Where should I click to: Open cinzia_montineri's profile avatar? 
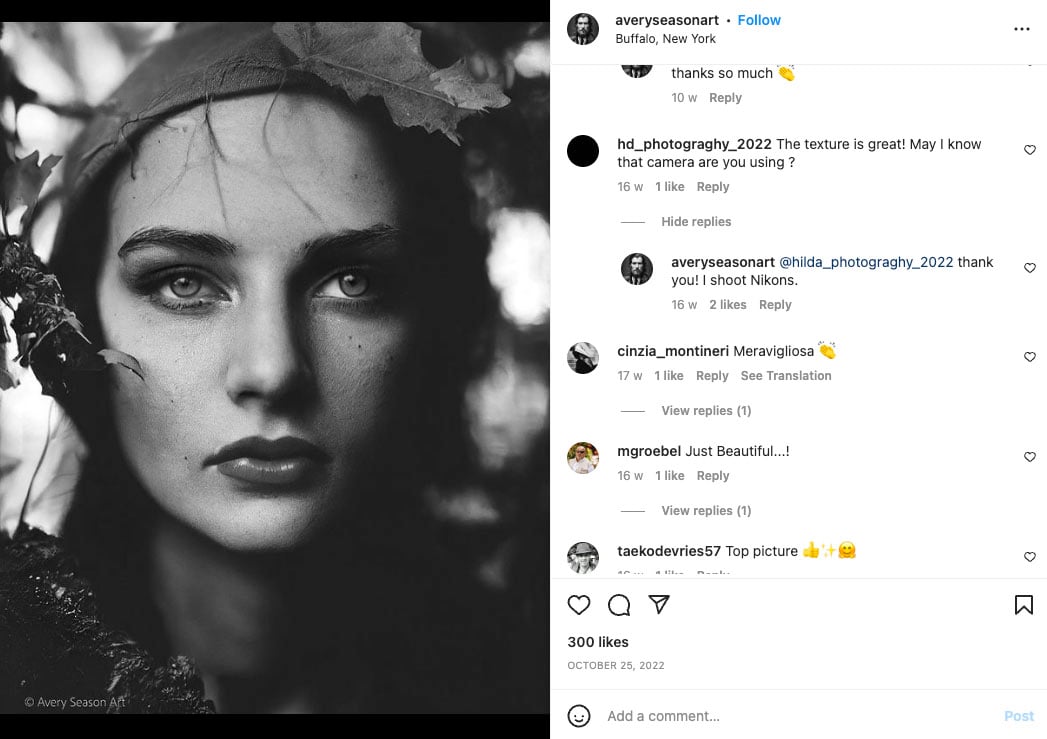pyautogui.click(x=583, y=358)
